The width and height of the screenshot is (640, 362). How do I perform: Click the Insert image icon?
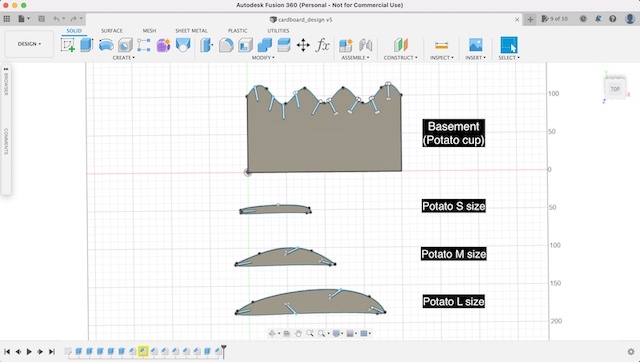[x=476, y=45]
